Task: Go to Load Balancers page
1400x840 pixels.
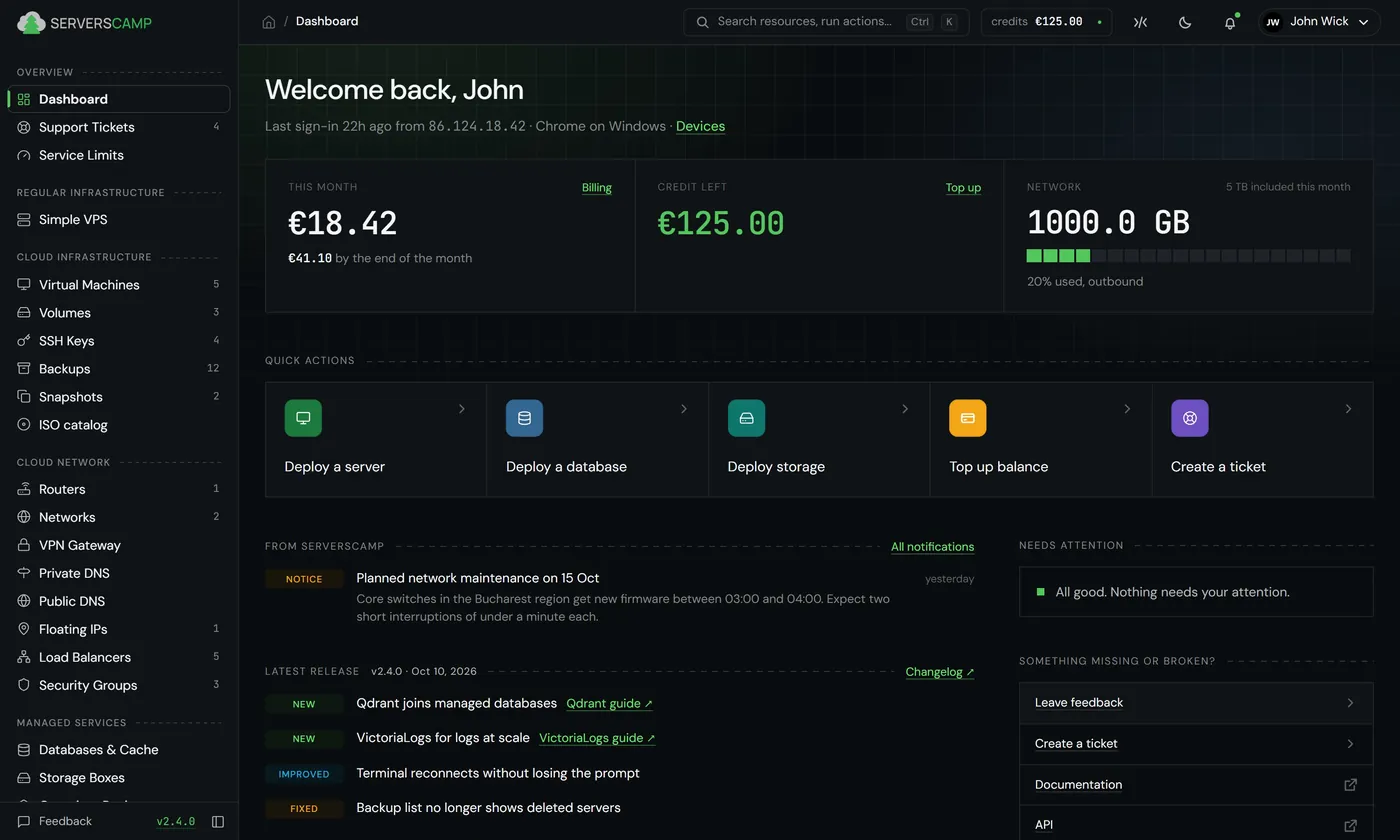Action: point(119,657)
